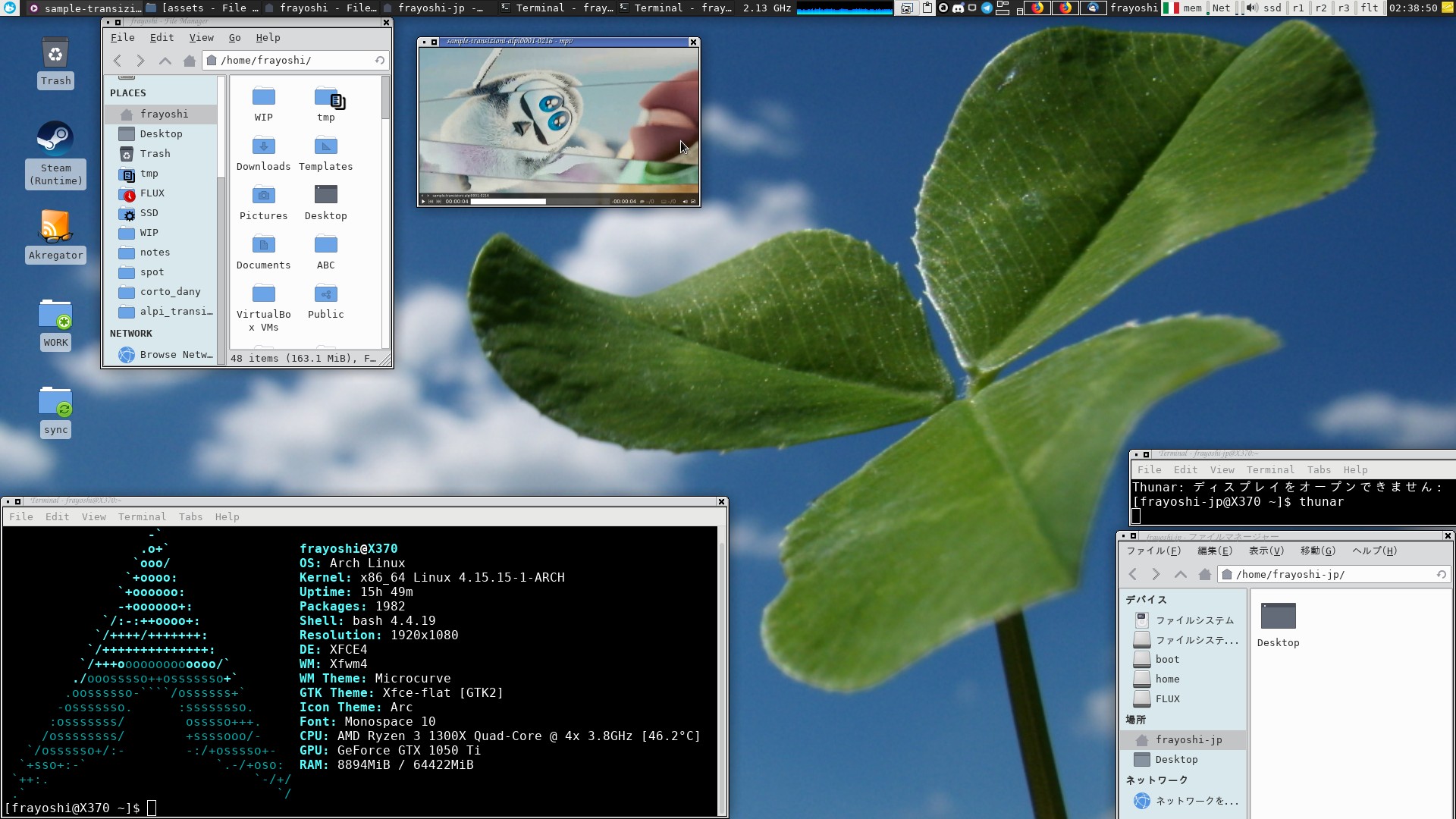Open the Akregator desktop icon
Screen dimensions: 1456x819
click(x=55, y=236)
